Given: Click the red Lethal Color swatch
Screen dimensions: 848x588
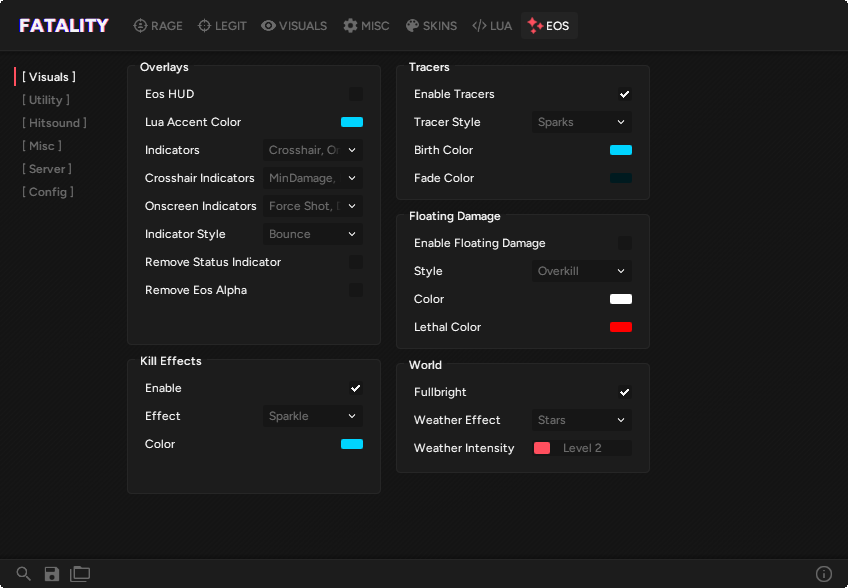Looking at the screenshot, I should (621, 327).
